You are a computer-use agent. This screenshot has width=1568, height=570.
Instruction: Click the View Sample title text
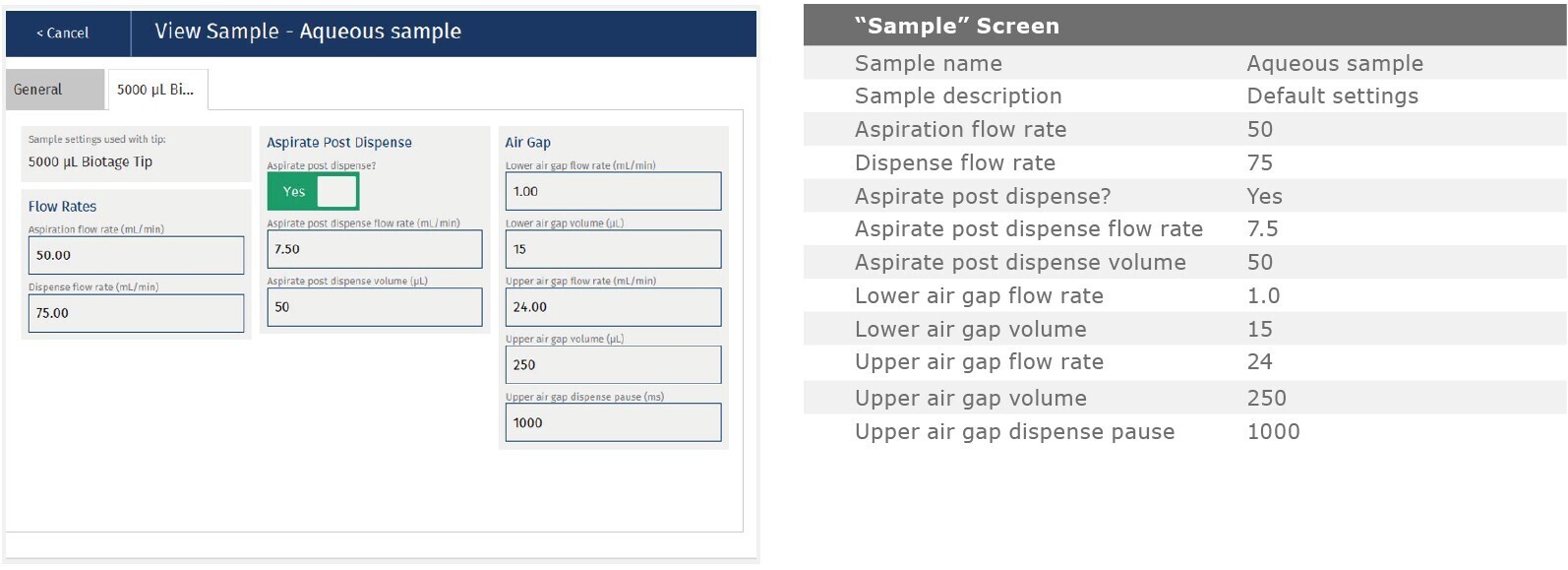click(x=307, y=32)
